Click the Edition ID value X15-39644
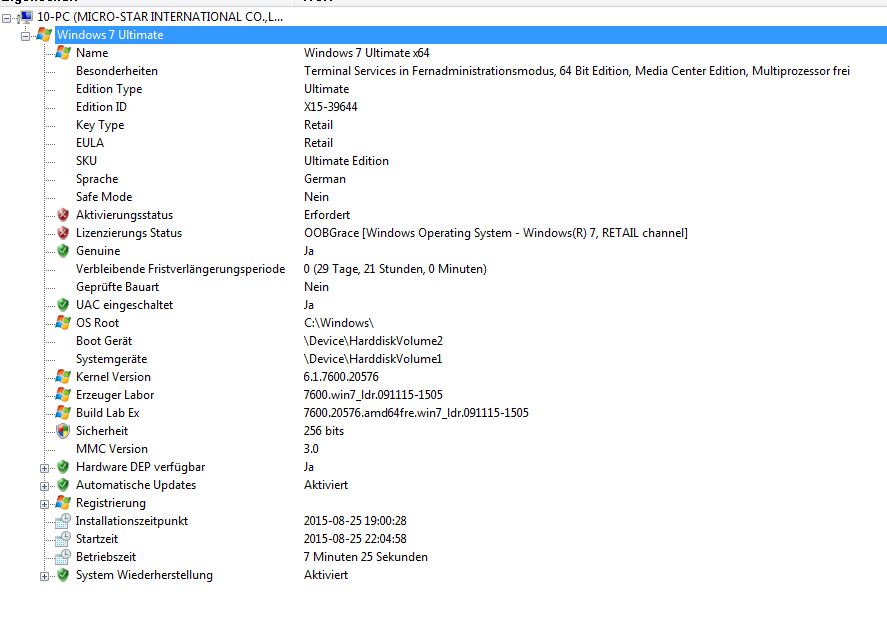 pos(330,107)
